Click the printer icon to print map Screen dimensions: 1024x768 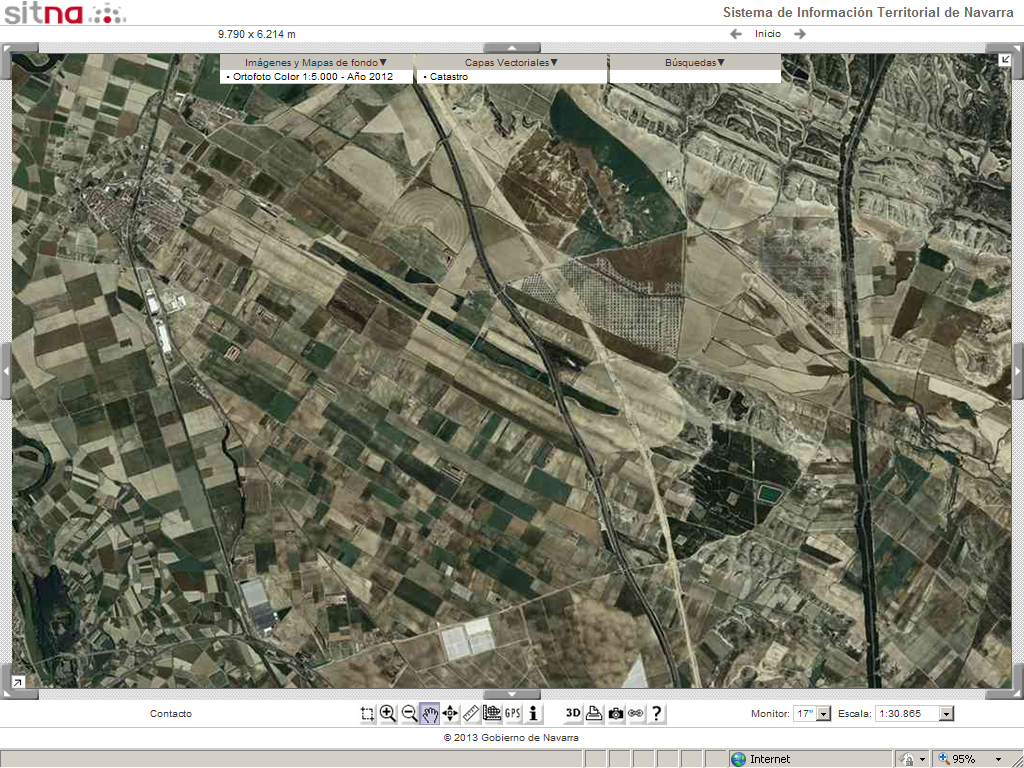[x=594, y=713]
